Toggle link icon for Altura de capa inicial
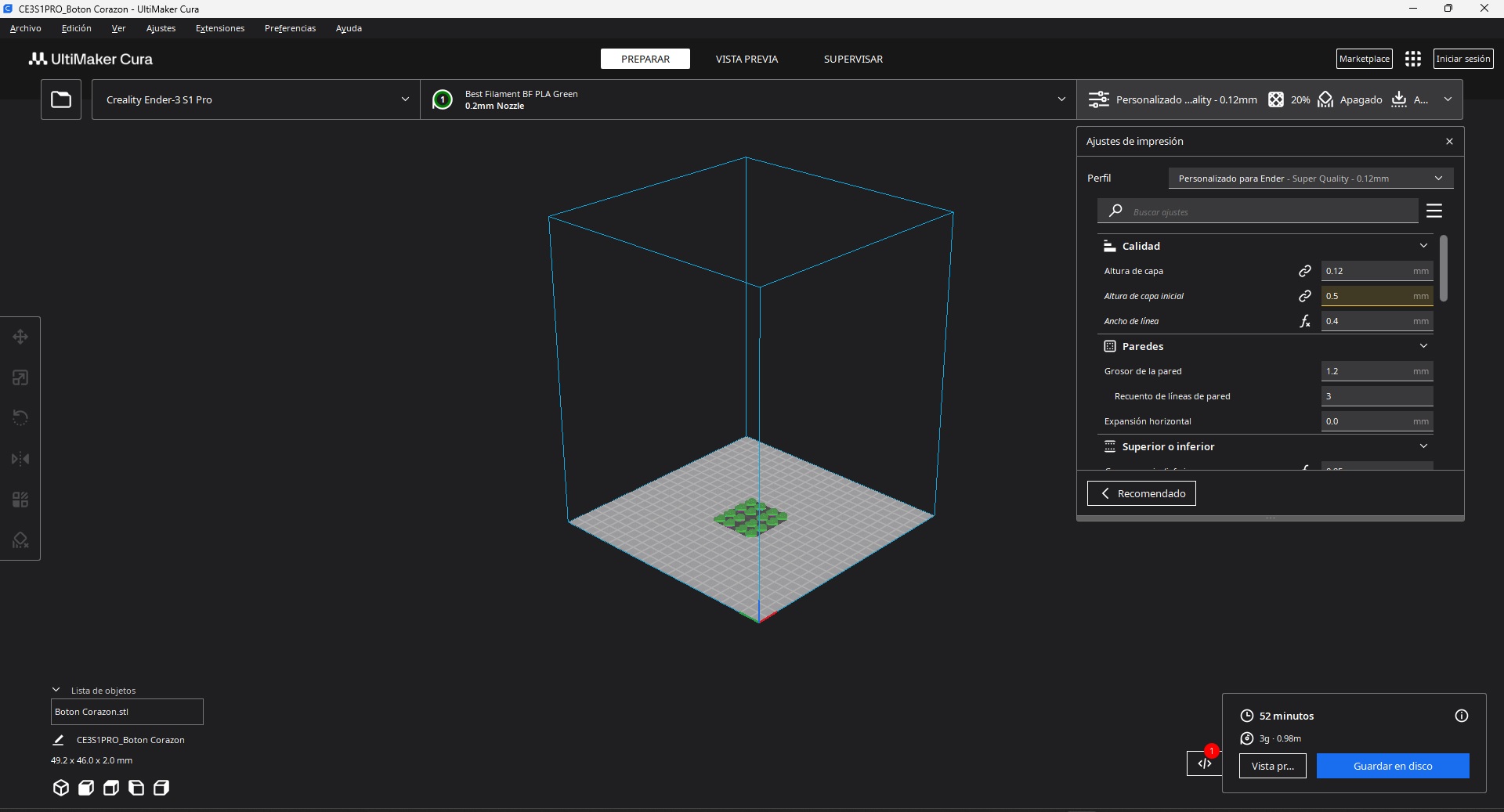The height and width of the screenshot is (812, 1504). pyautogui.click(x=1305, y=296)
